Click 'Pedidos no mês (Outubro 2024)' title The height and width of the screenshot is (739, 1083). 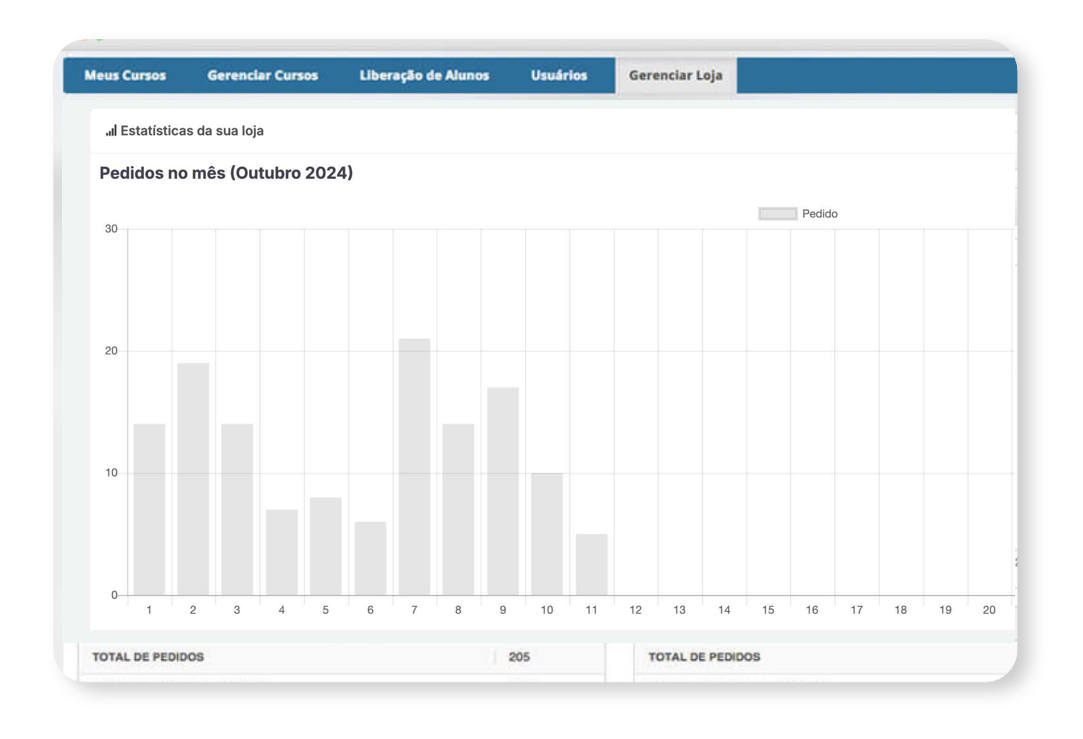coord(226,173)
